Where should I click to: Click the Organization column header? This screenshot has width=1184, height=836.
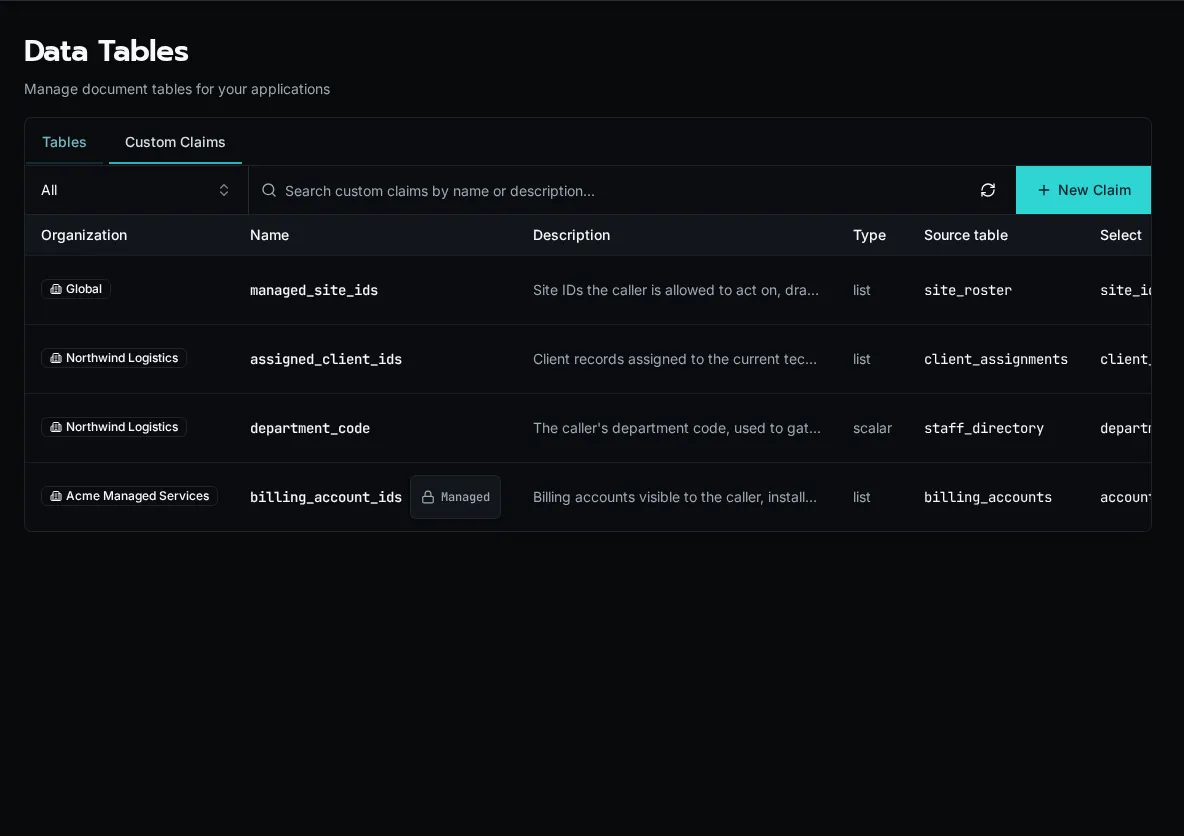(84, 235)
